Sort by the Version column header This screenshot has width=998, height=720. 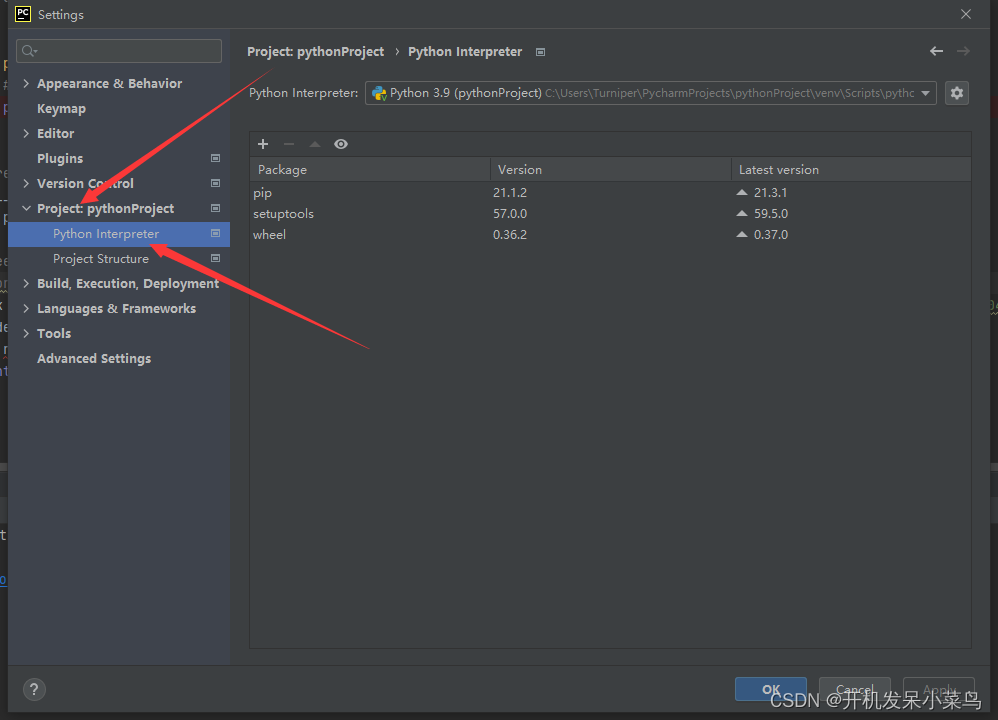[611, 169]
